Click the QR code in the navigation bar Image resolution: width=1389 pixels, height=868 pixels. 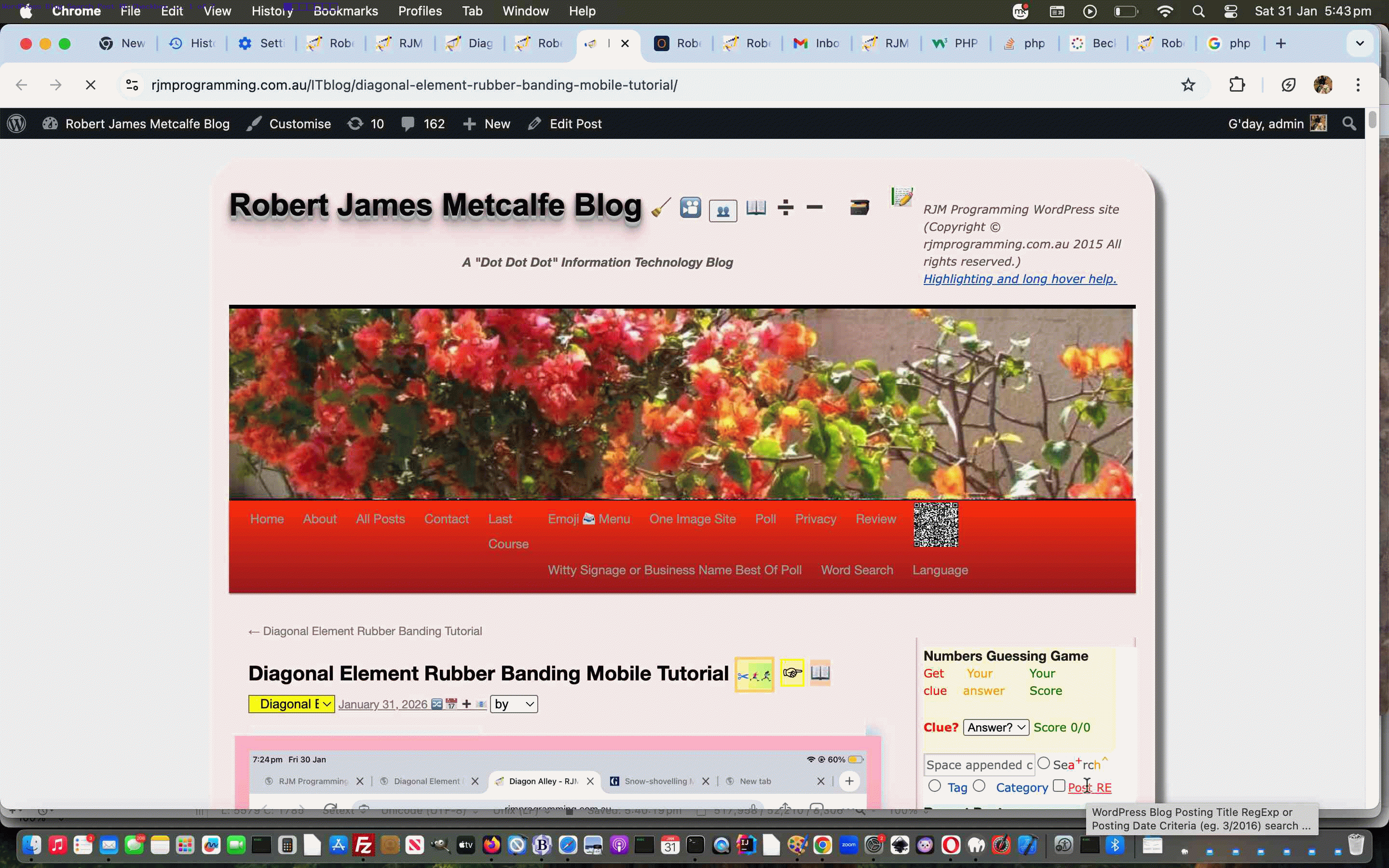click(x=936, y=524)
